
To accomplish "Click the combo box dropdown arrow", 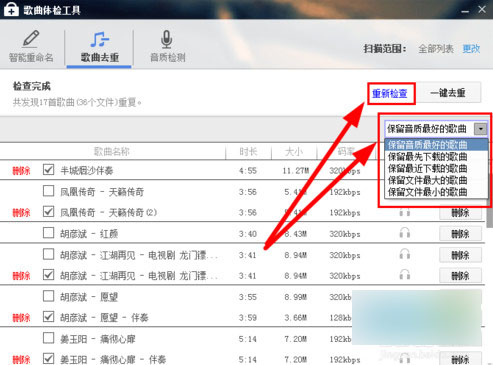I will click(481, 129).
